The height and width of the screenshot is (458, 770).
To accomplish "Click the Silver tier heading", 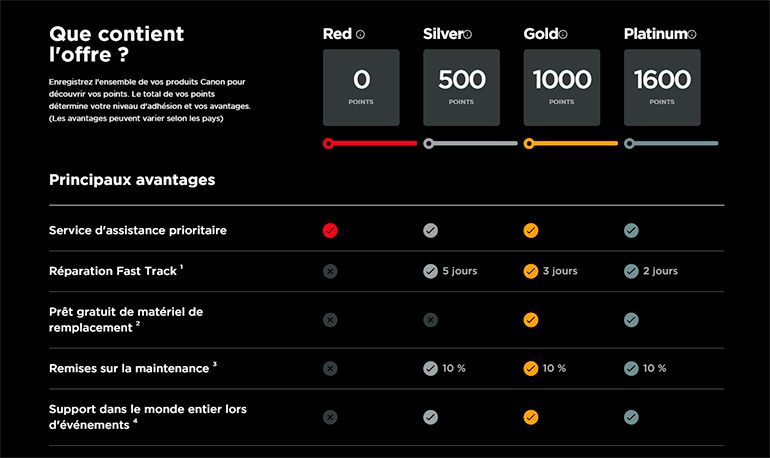I will point(443,34).
